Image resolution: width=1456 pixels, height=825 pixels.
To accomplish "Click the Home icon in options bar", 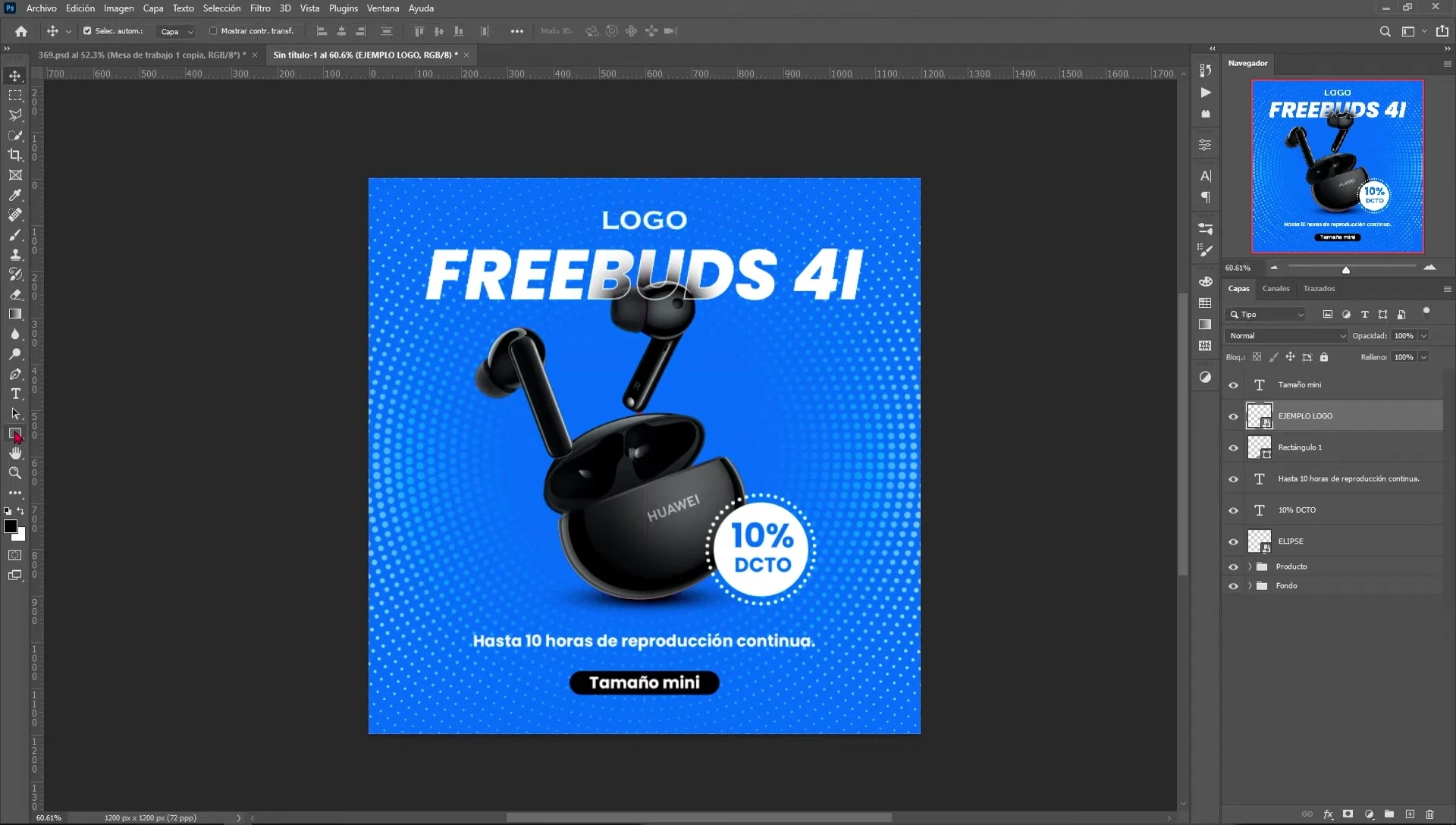I will coord(21,31).
